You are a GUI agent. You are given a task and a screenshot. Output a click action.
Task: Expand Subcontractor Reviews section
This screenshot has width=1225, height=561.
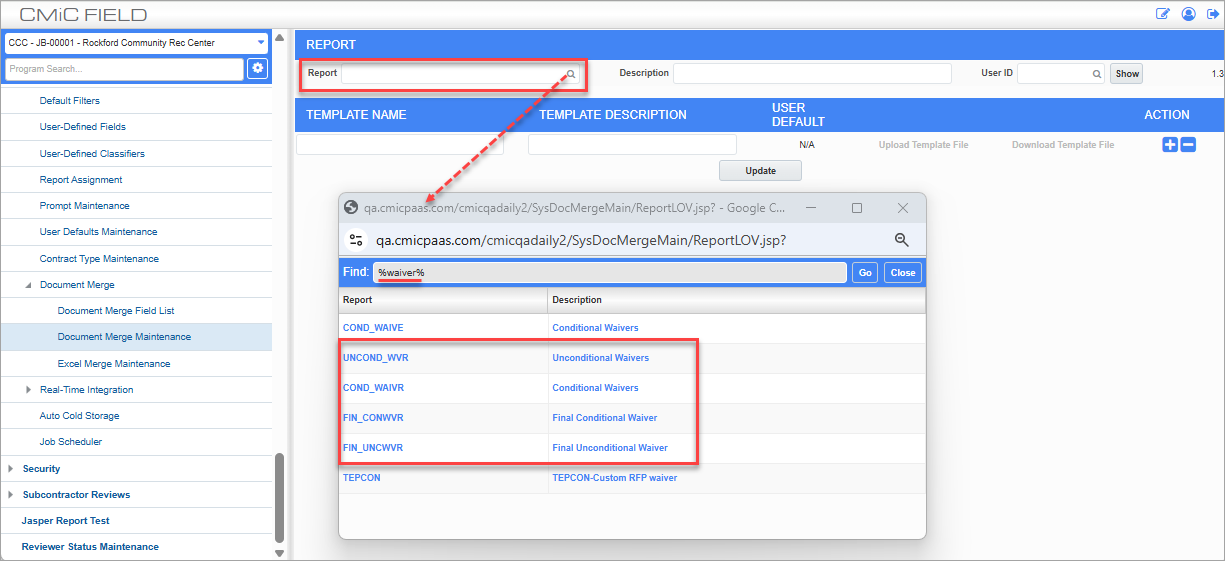point(10,494)
